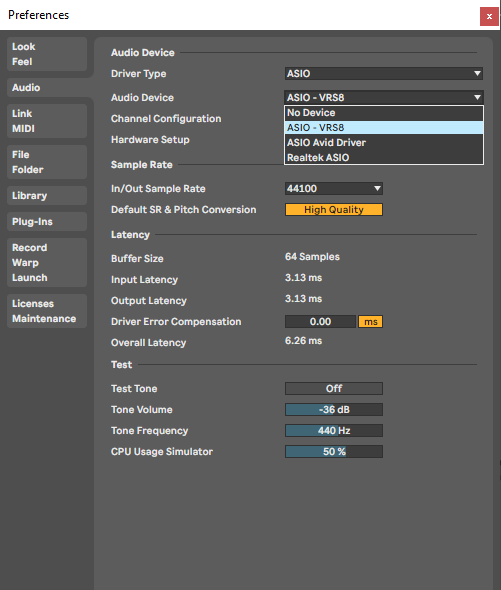The width and height of the screenshot is (501, 590).
Task: Pick Realtek ASIO from the device list
Action: pyautogui.click(x=384, y=157)
